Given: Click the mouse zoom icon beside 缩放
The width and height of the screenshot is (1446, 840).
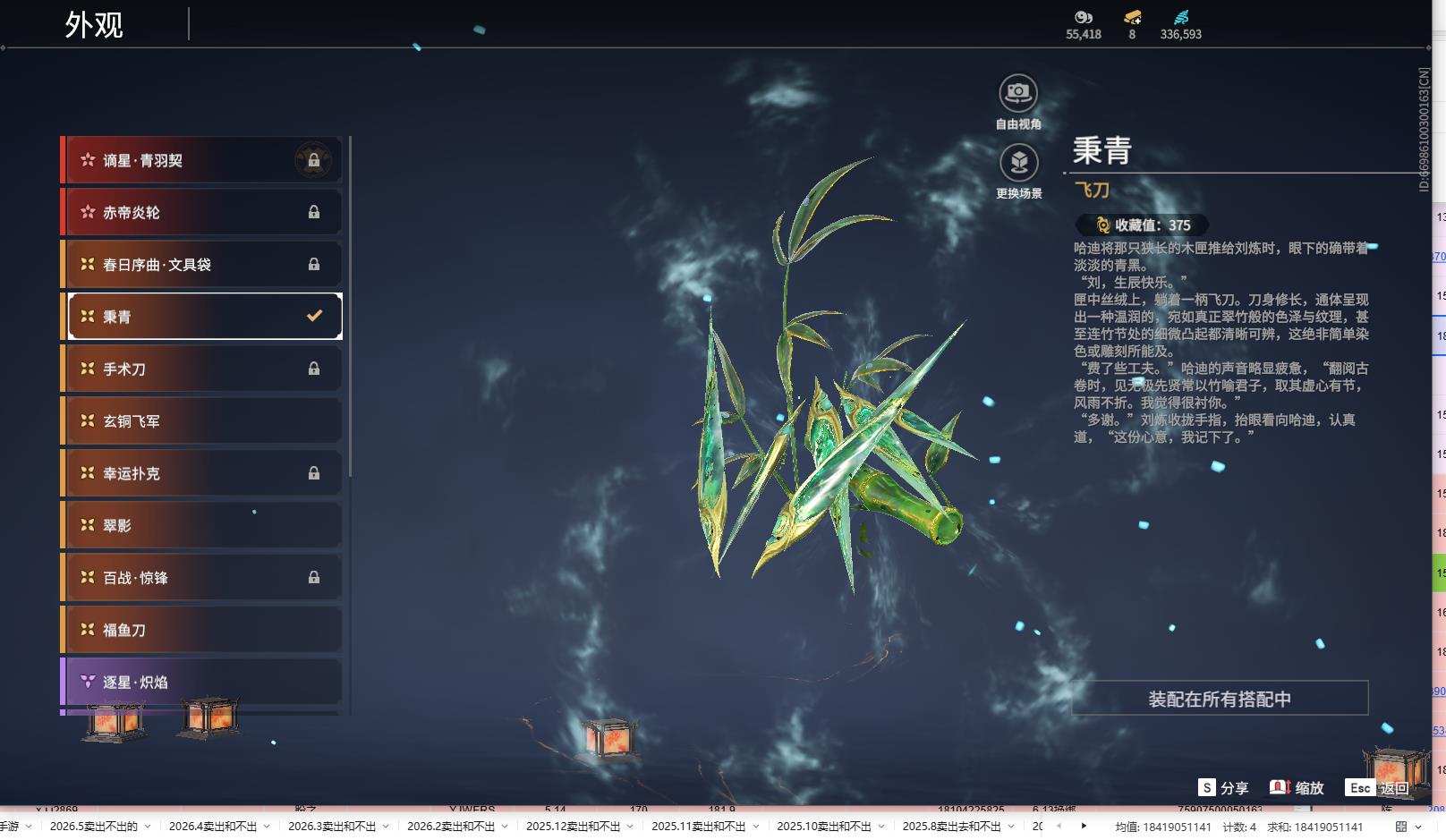Looking at the screenshot, I should pyautogui.click(x=1280, y=787).
